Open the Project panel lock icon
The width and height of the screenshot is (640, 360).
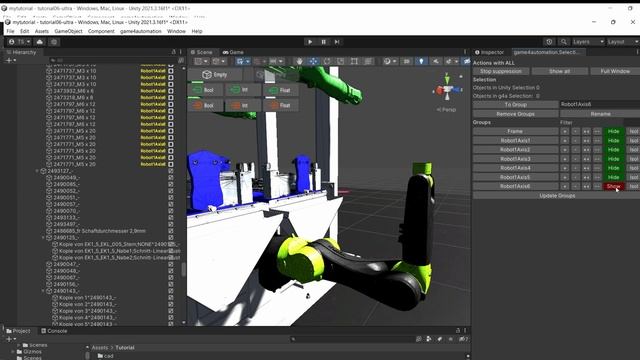(458, 331)
